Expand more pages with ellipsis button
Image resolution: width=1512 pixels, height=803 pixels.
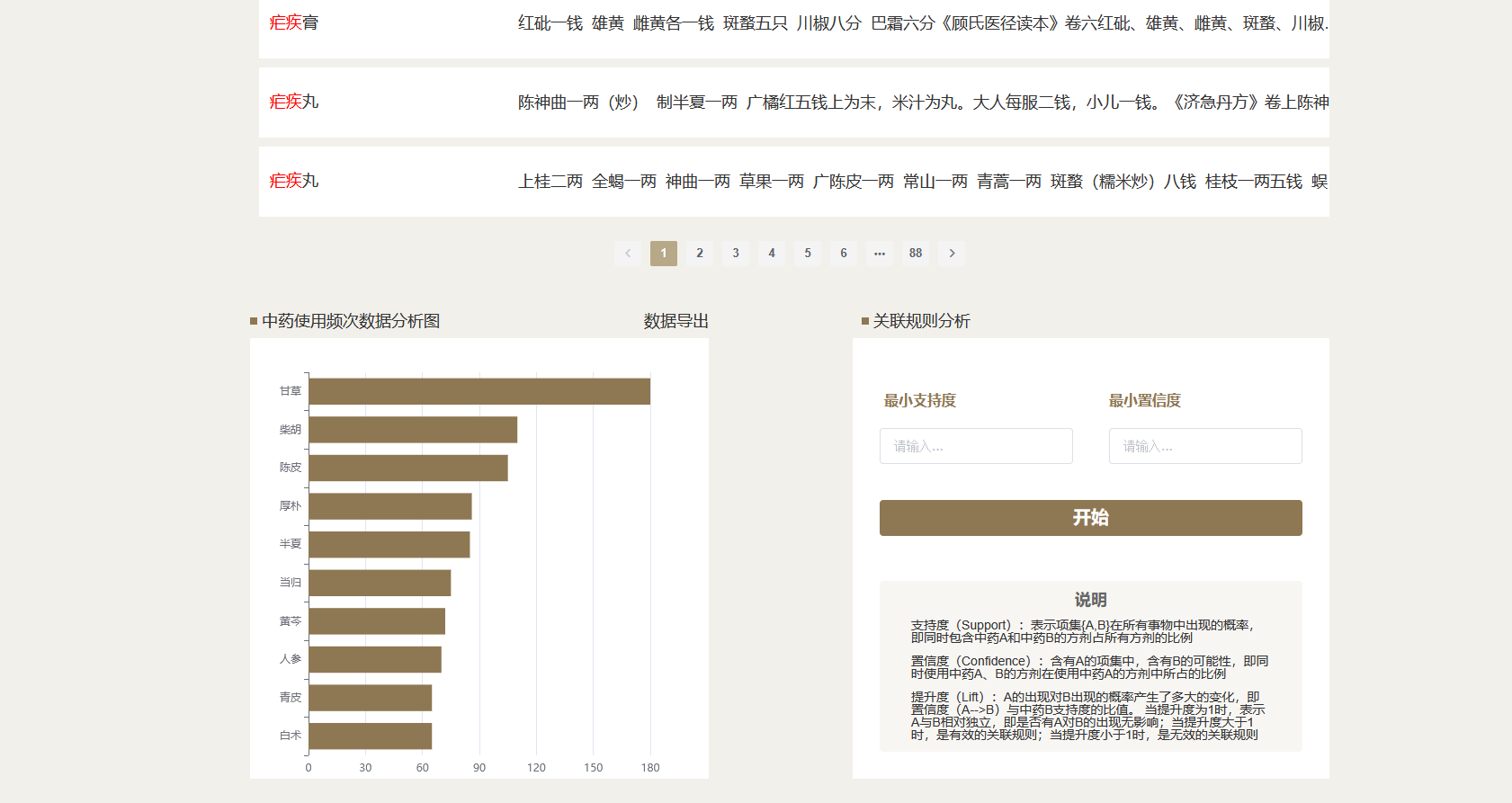[880, 254]
